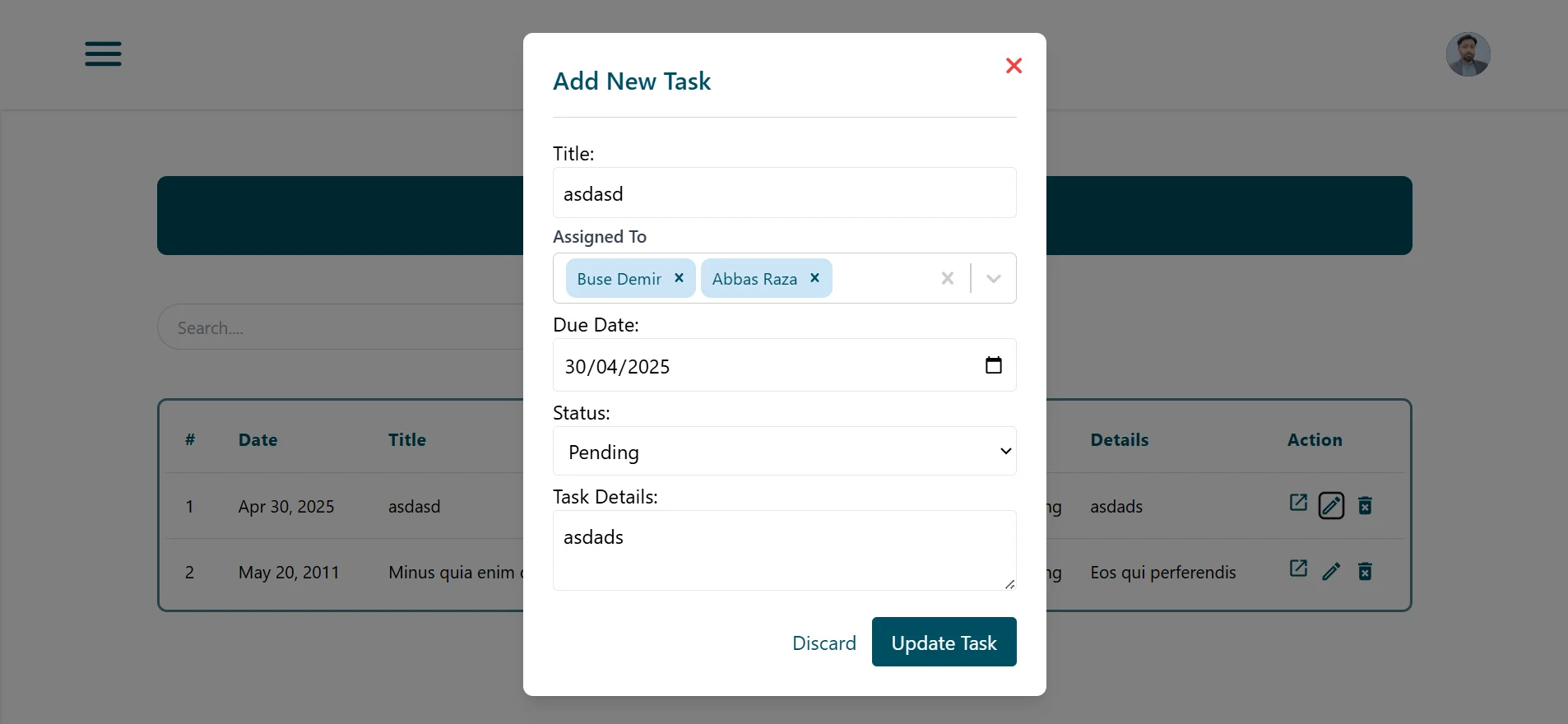
Task: Open view icon for May 20, 2011 task
Action: (x=1298, y=569)
